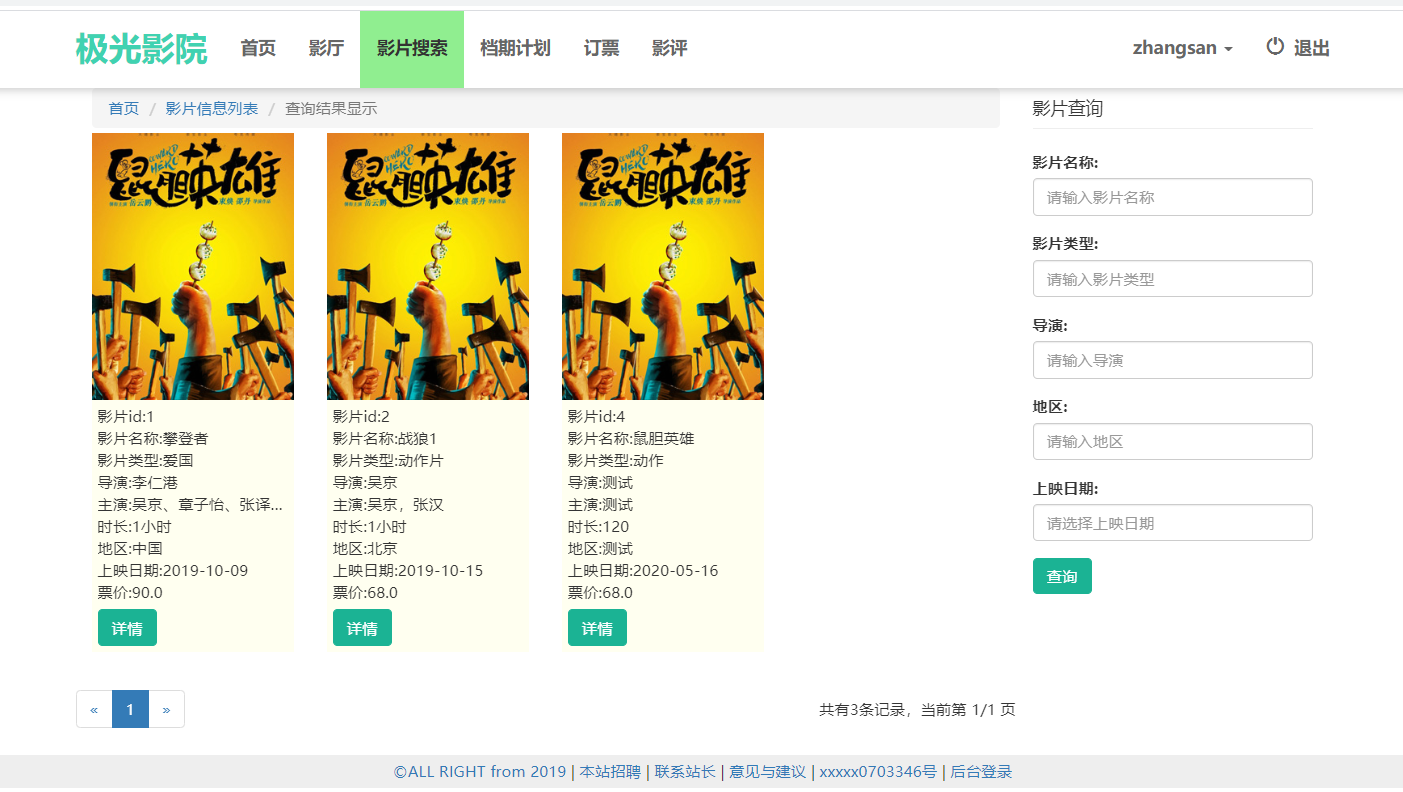The width and height of the screenshot is (1403, 792).
Task: Click the xxxxx0703346号 footer link
Action: (x=878, y=772)
